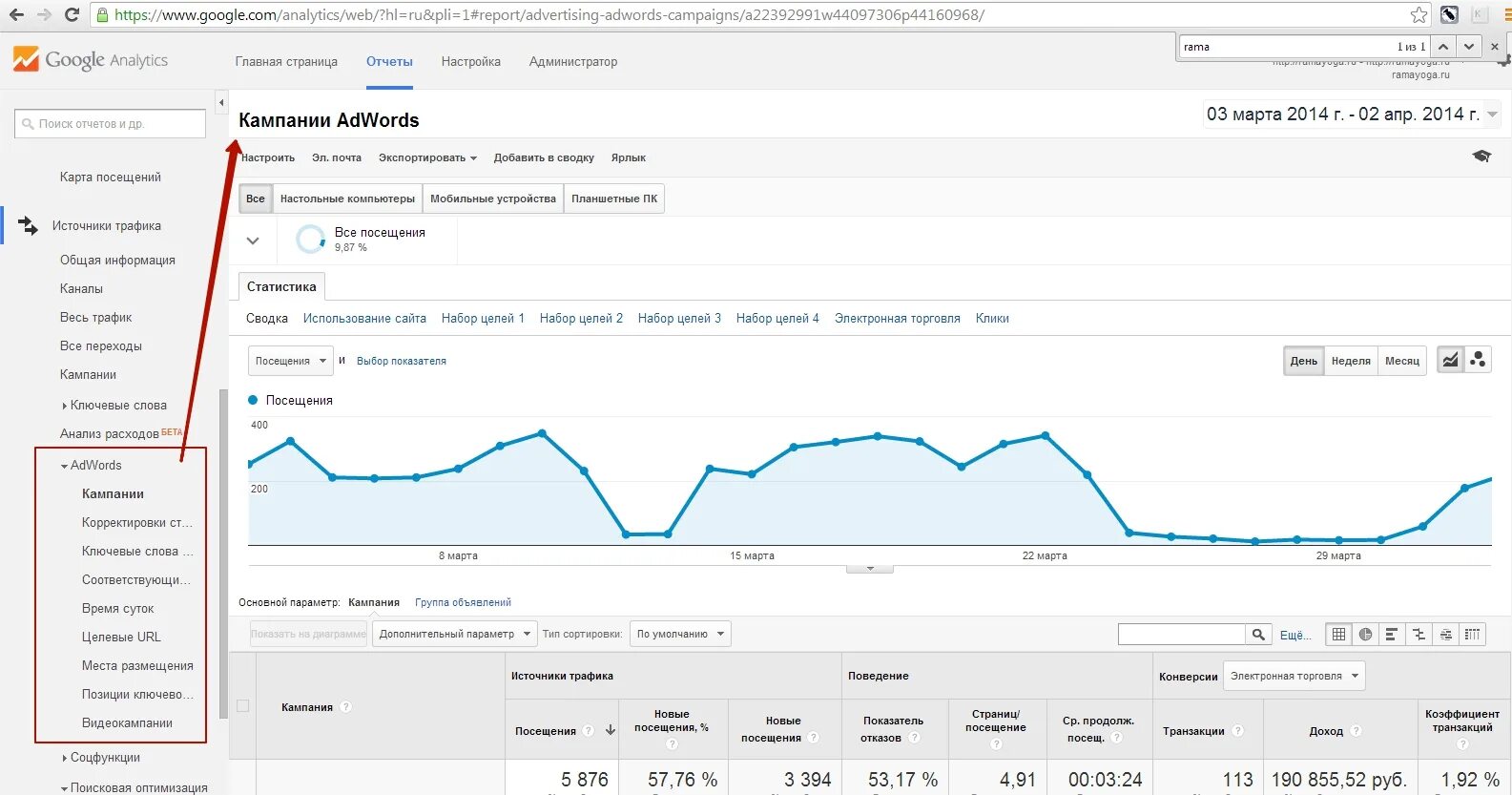Screen dimensions: 1512x795
Task: Toggle the День time granularity button
Action: 1303,361
